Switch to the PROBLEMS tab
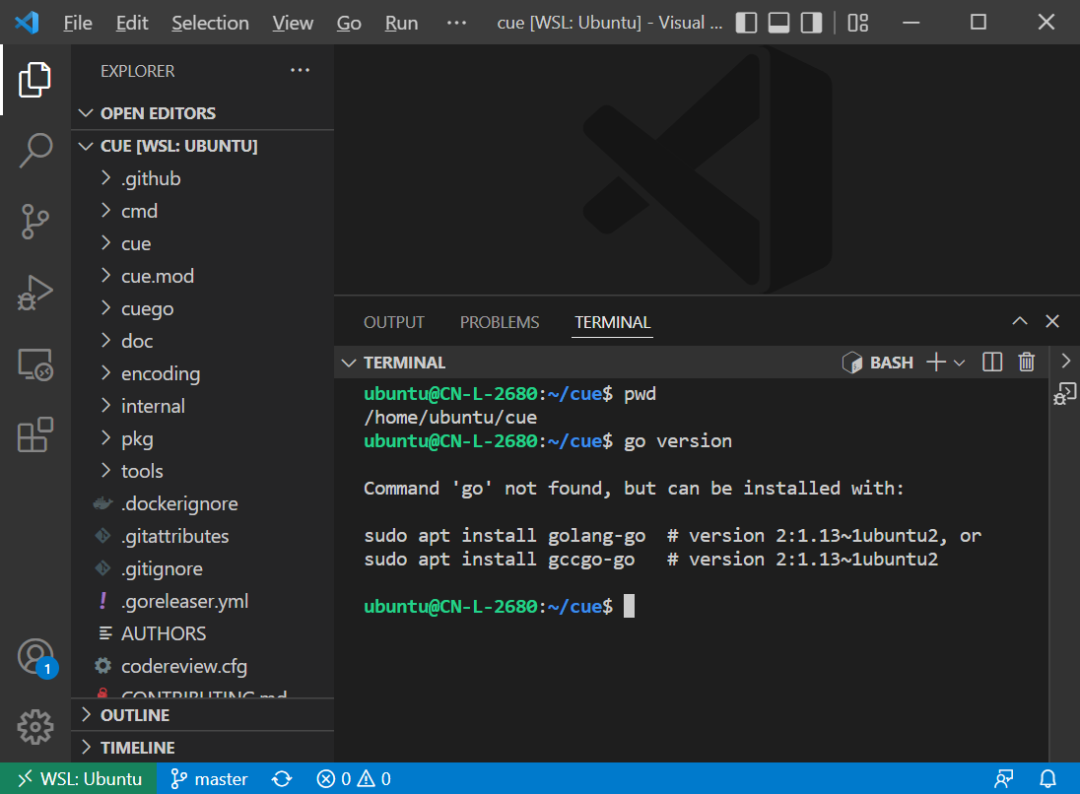 [x=499, y=322]
